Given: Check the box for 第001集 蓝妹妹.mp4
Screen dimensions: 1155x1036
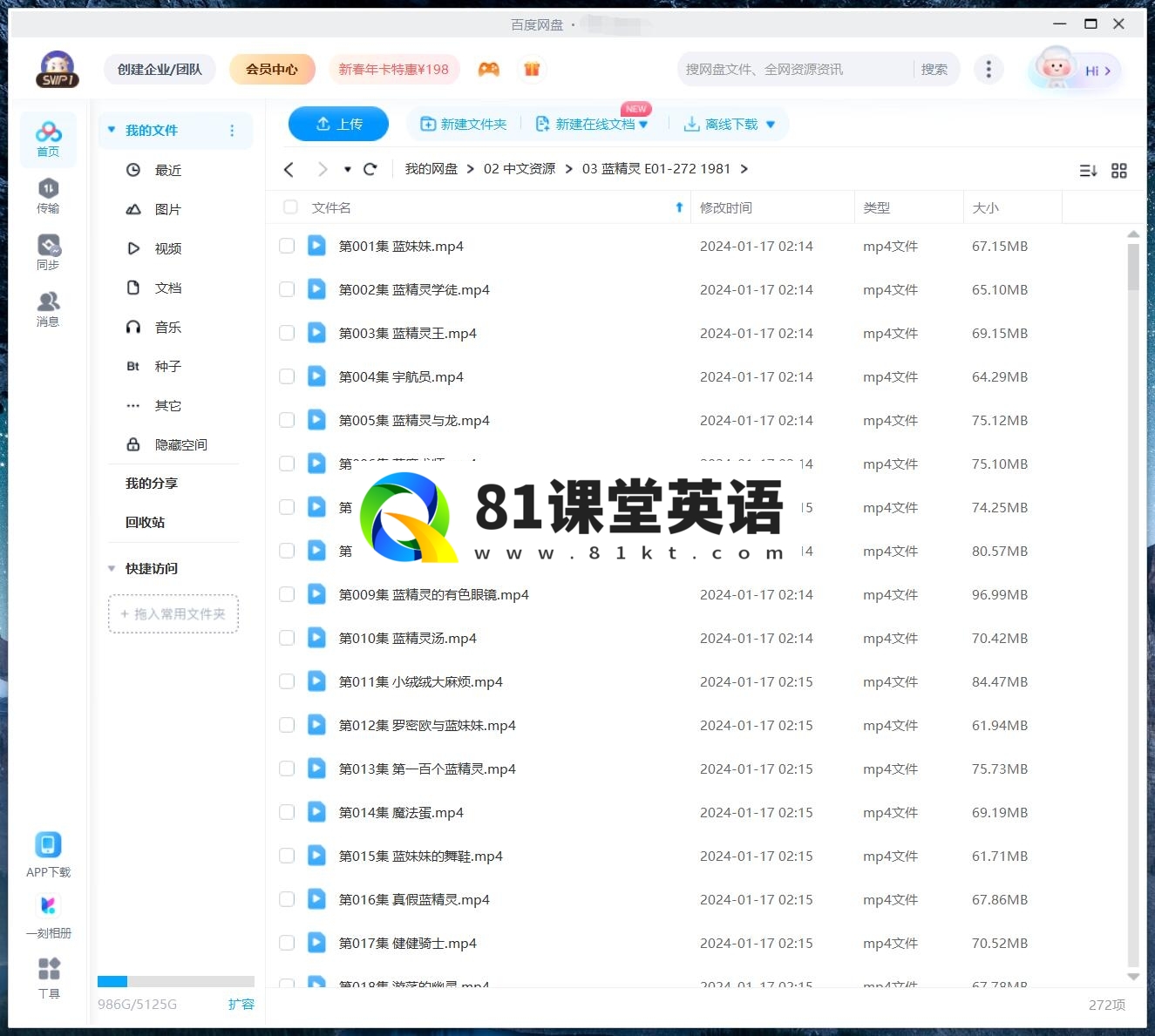Looking at the screenshot, I should click(287, 246).
